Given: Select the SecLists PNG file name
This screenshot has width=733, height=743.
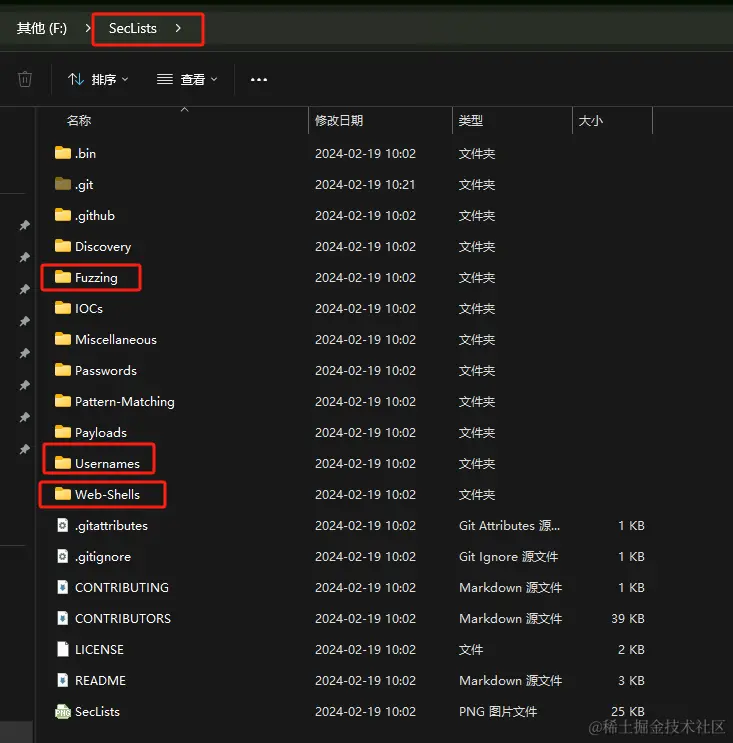Looking at the screenshot, I should (97, 712).
